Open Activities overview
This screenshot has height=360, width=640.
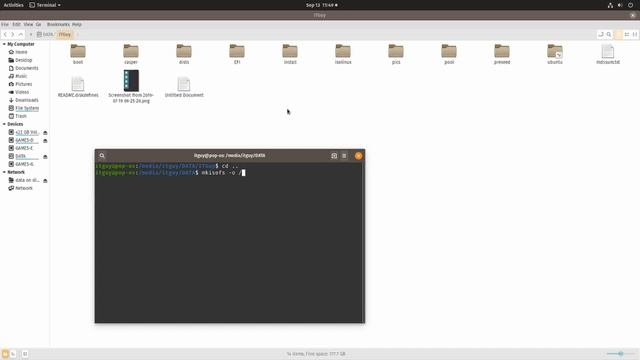point(13,5)
